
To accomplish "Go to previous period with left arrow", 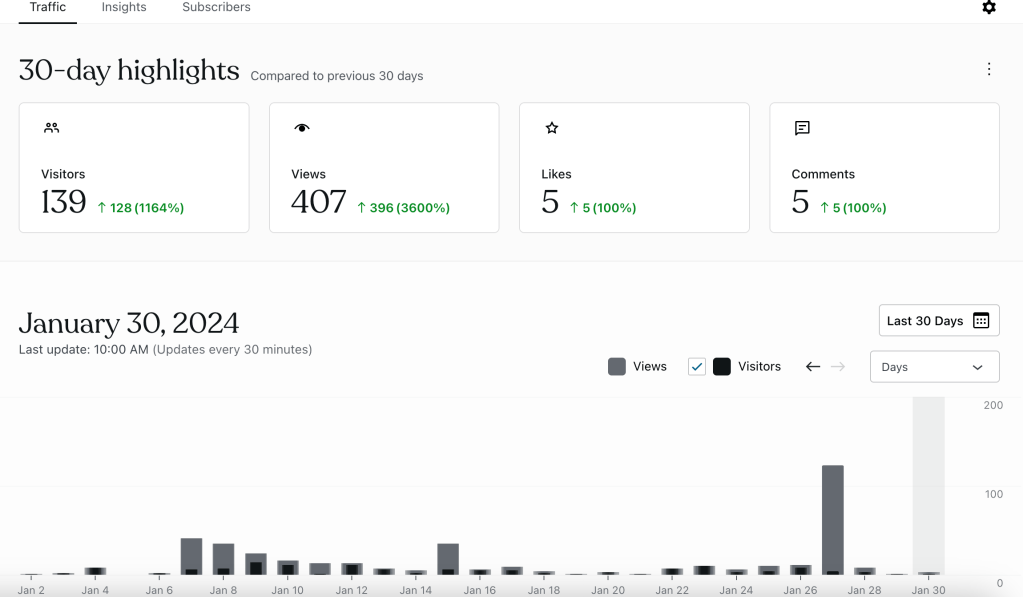I will [813, 367].
